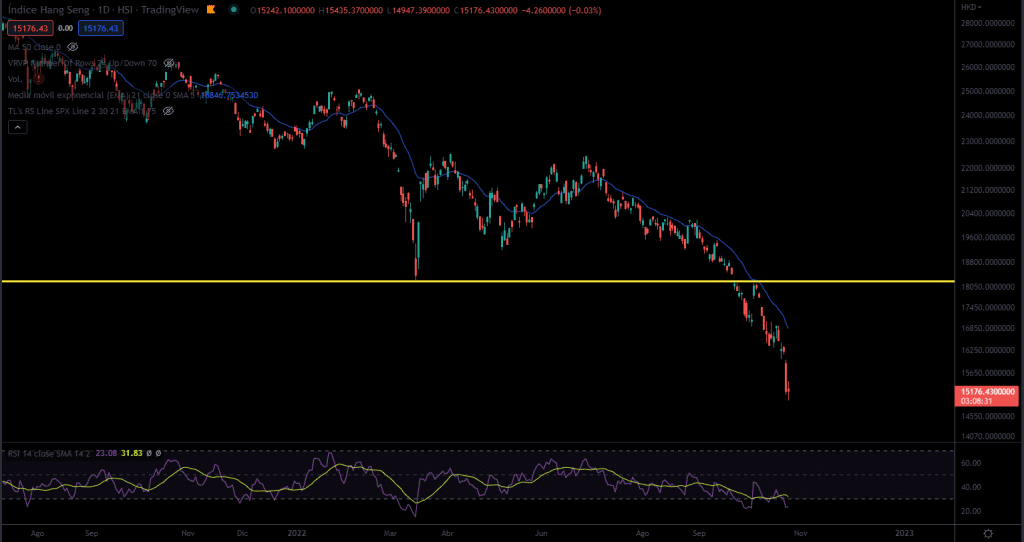
Task: Click the current price label 15176.4300000
Action: click(986, 391)
